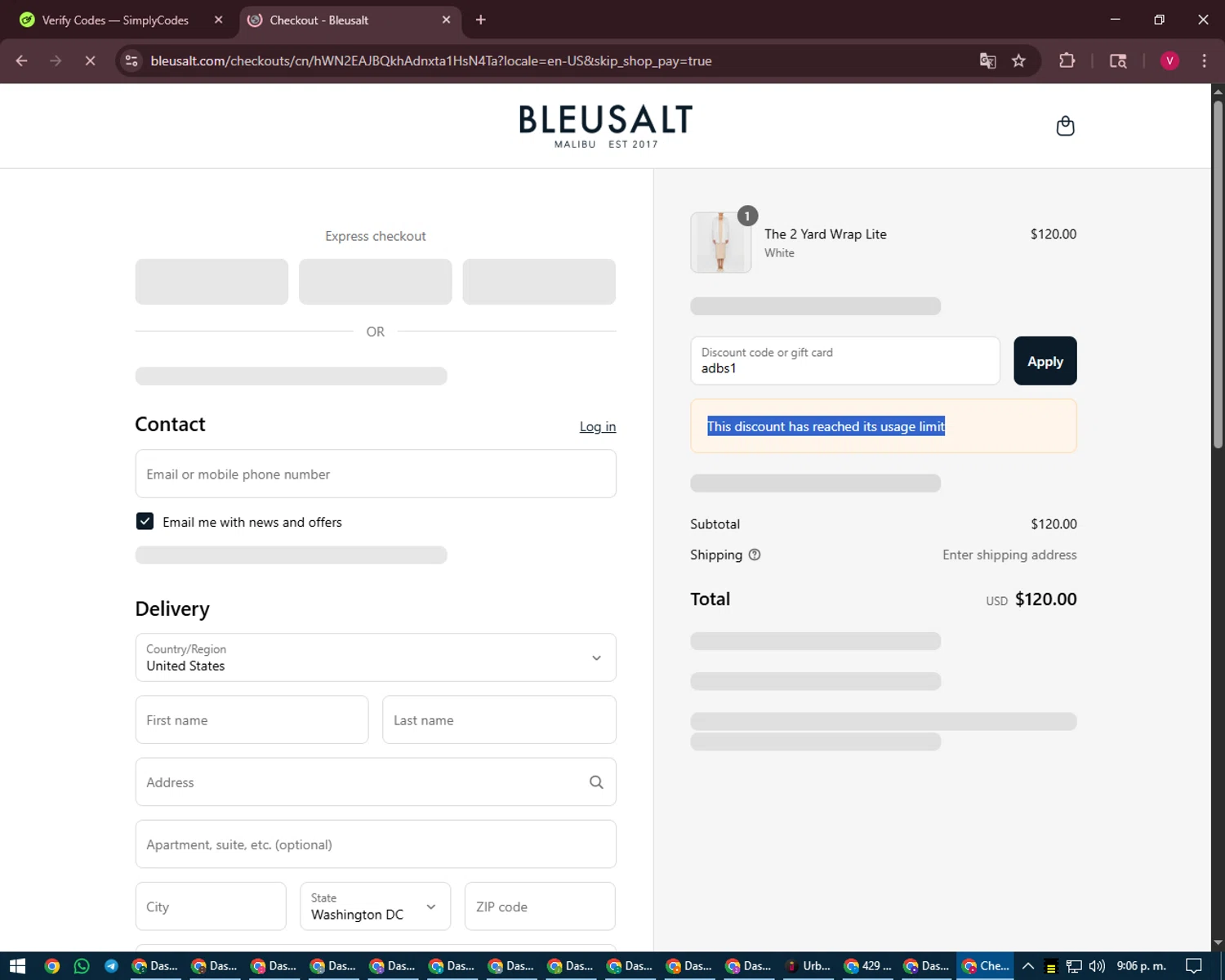Click the Log in link
Image resolution: width=1225 pixels, height=980 pixels.
coord(598,426)
